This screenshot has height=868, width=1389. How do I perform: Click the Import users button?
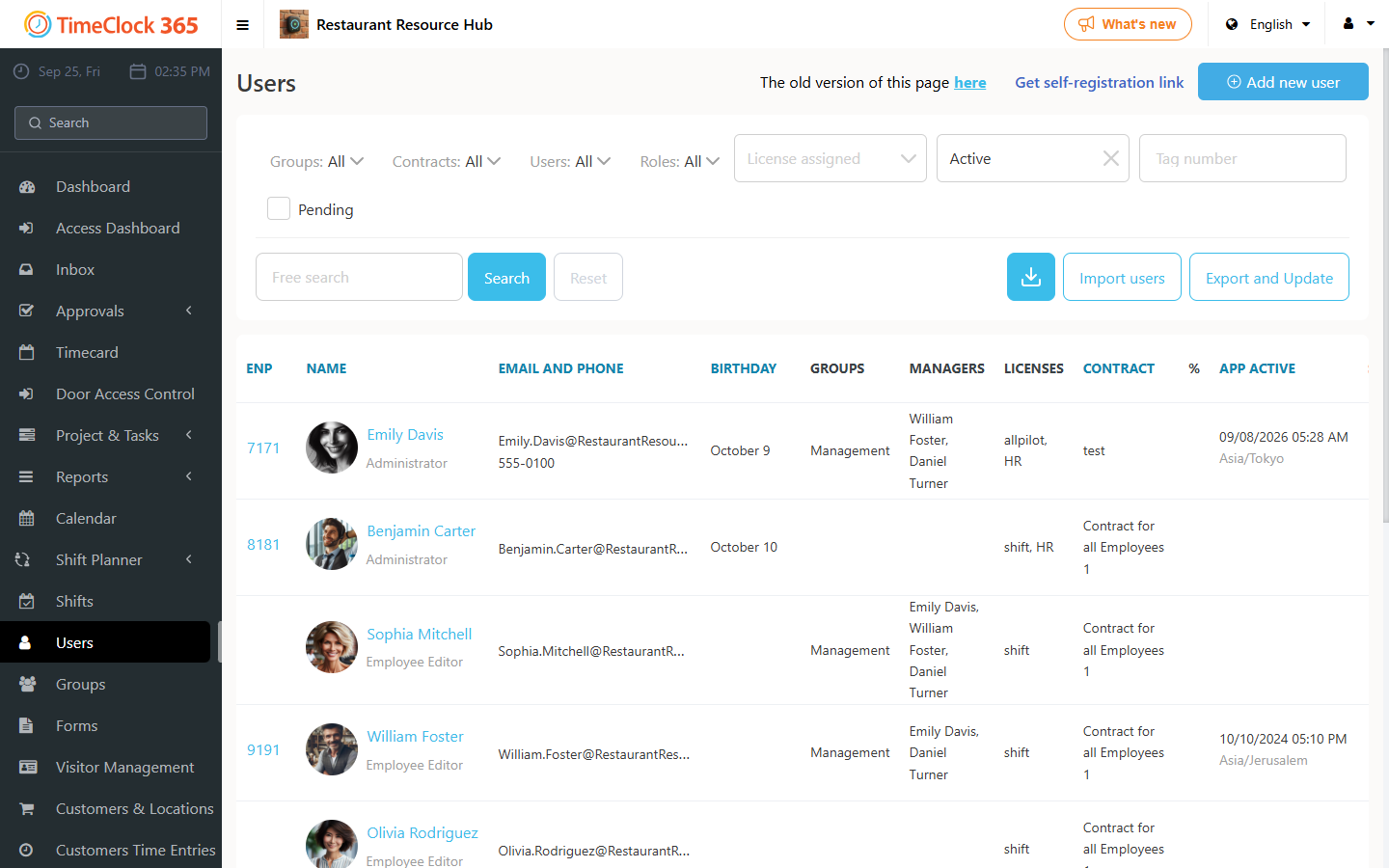point(1122,277)
